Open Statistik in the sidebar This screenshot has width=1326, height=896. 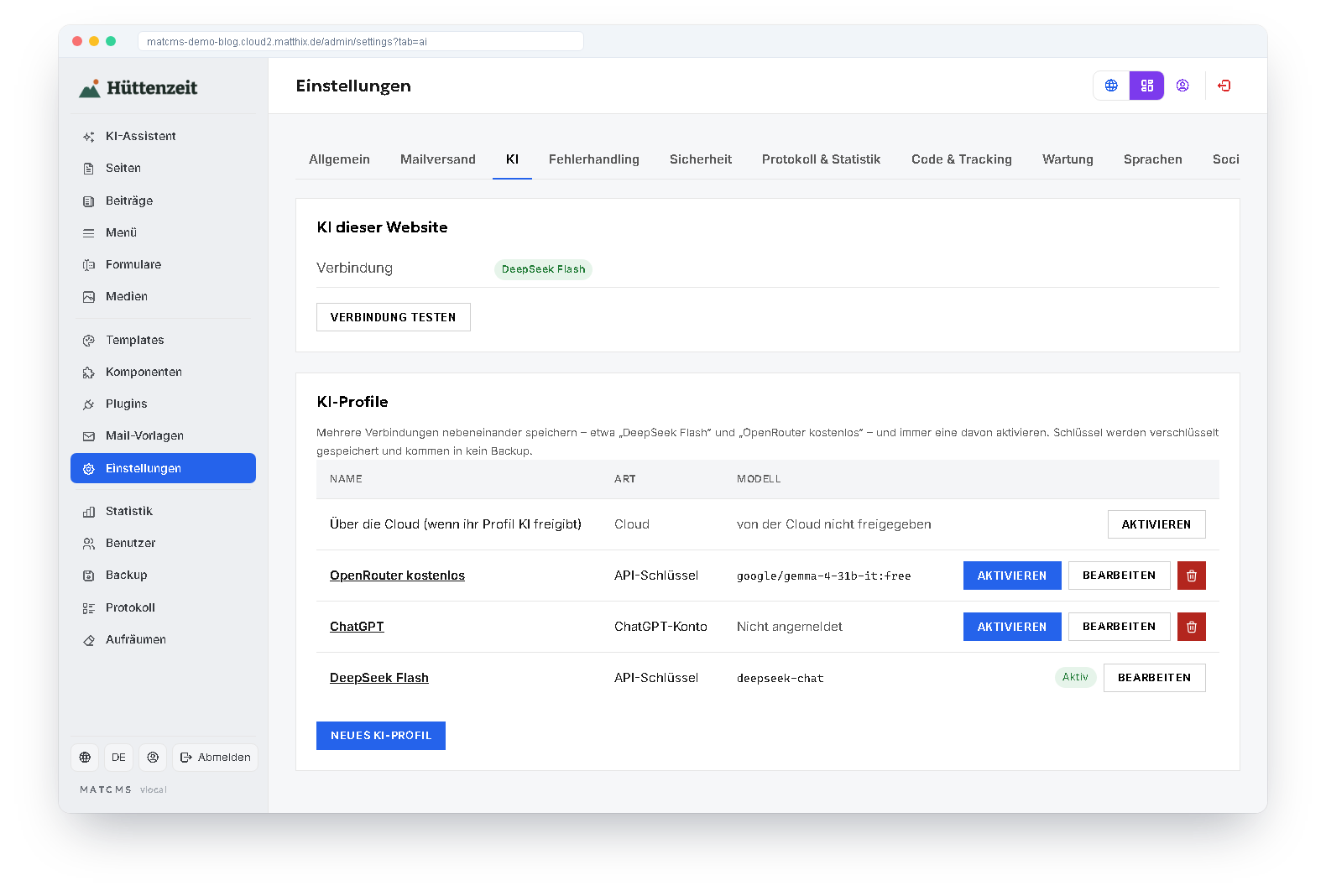pos(163,511)
